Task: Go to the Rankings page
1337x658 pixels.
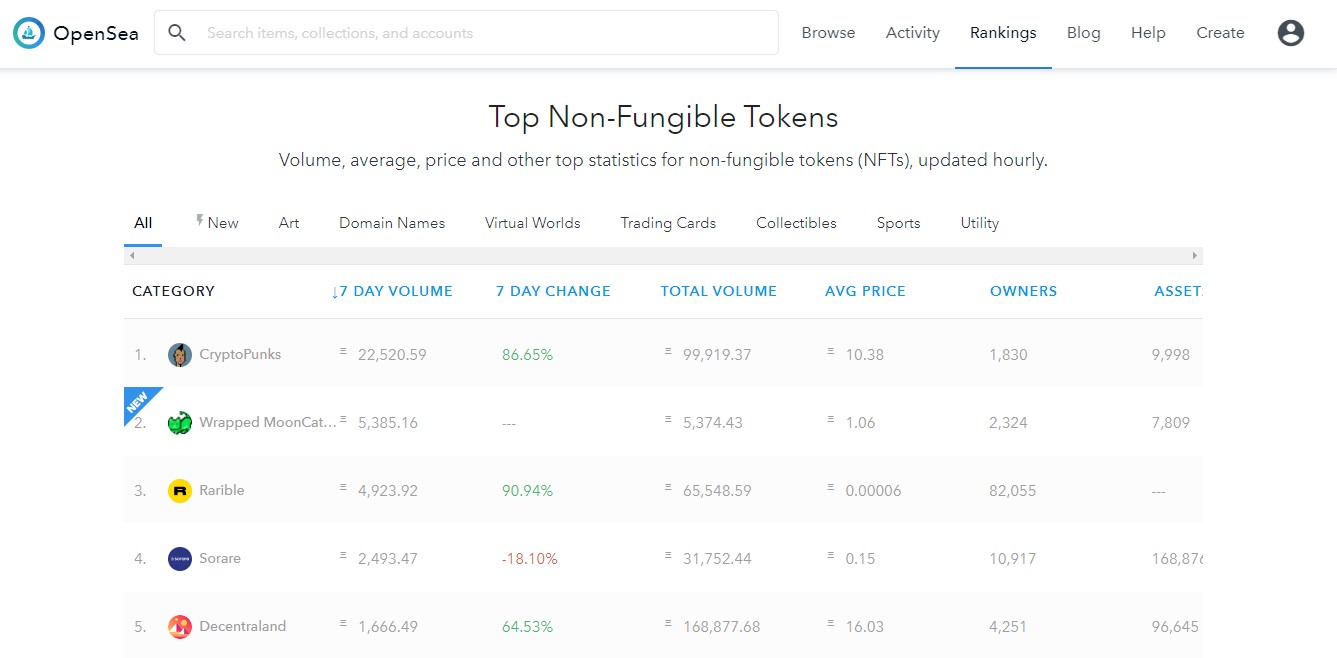Action: (1003, 33)
